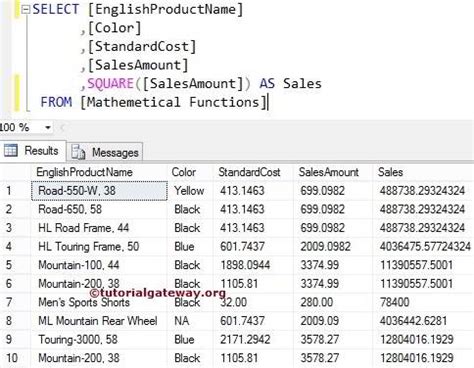Click the SELECT keyword in the editor
This screenshot has height=368, width=474.
click(56, 9)
